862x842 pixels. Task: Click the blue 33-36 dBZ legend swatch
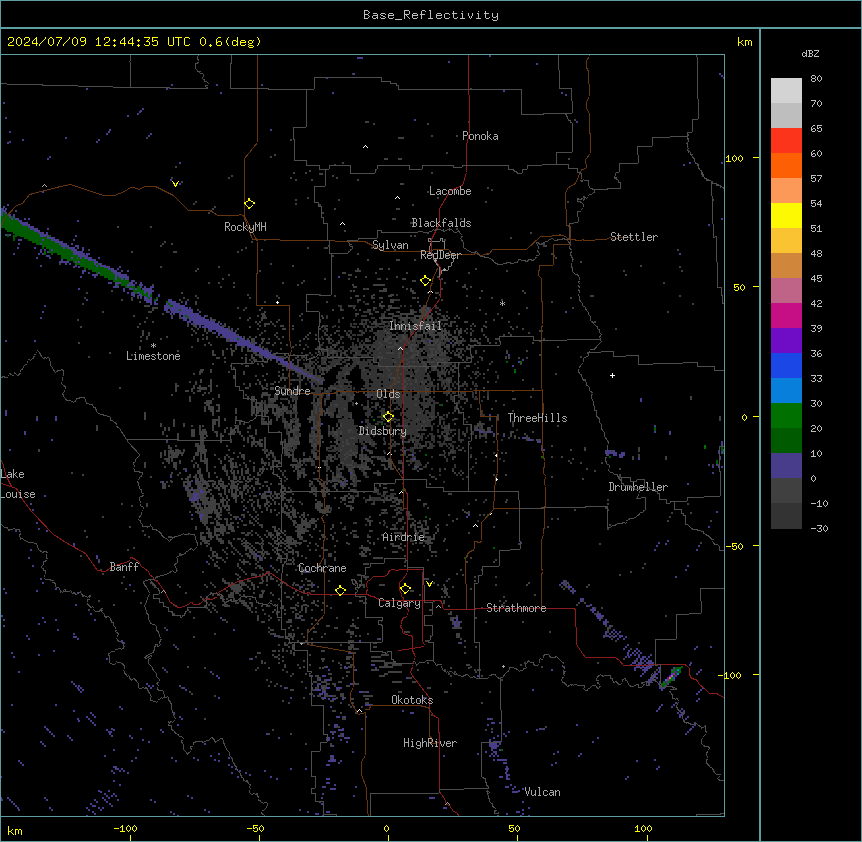coord(786,365)
